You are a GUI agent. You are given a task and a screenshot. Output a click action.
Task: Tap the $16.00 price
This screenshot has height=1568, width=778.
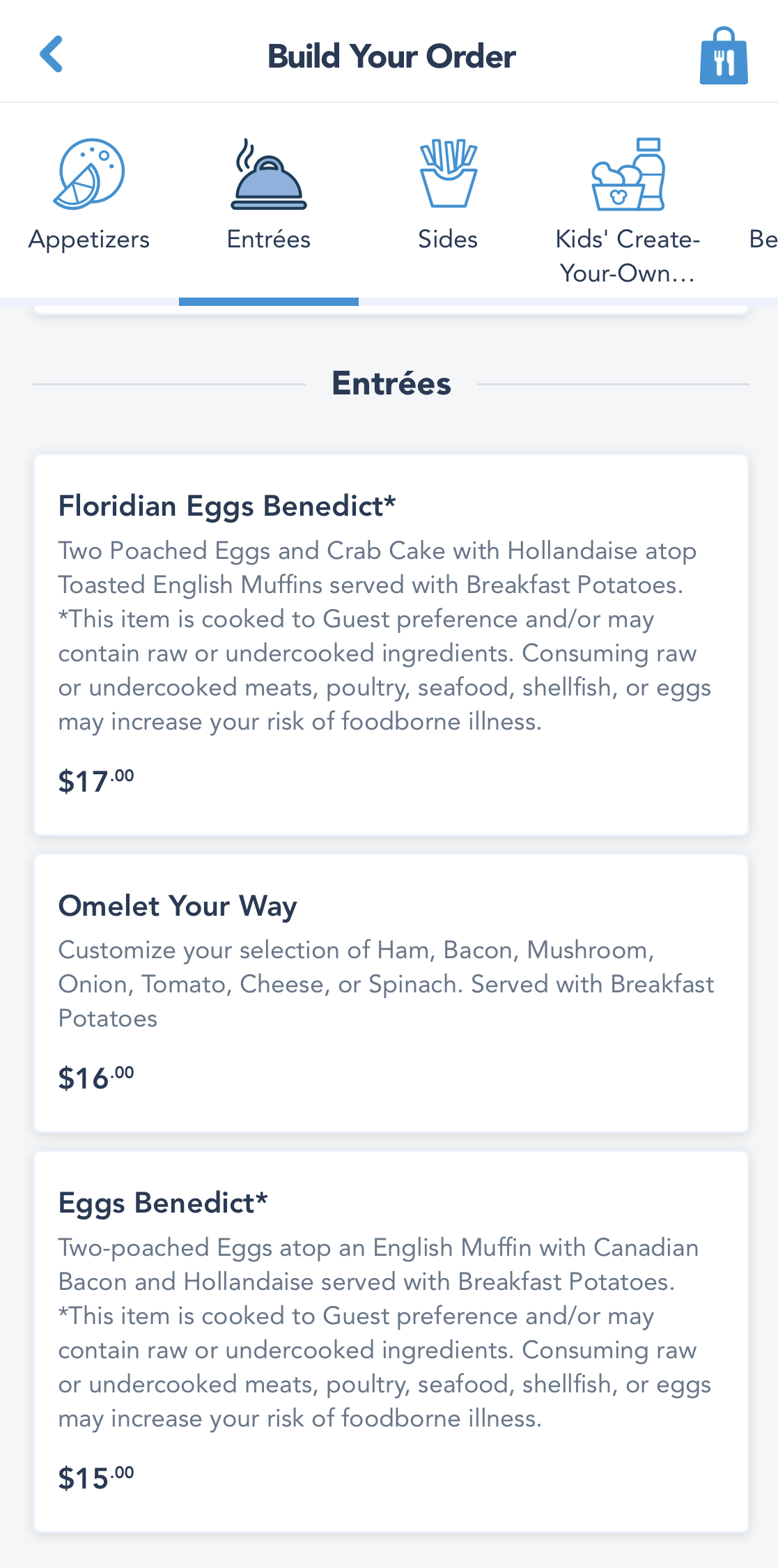point(96,1078)
